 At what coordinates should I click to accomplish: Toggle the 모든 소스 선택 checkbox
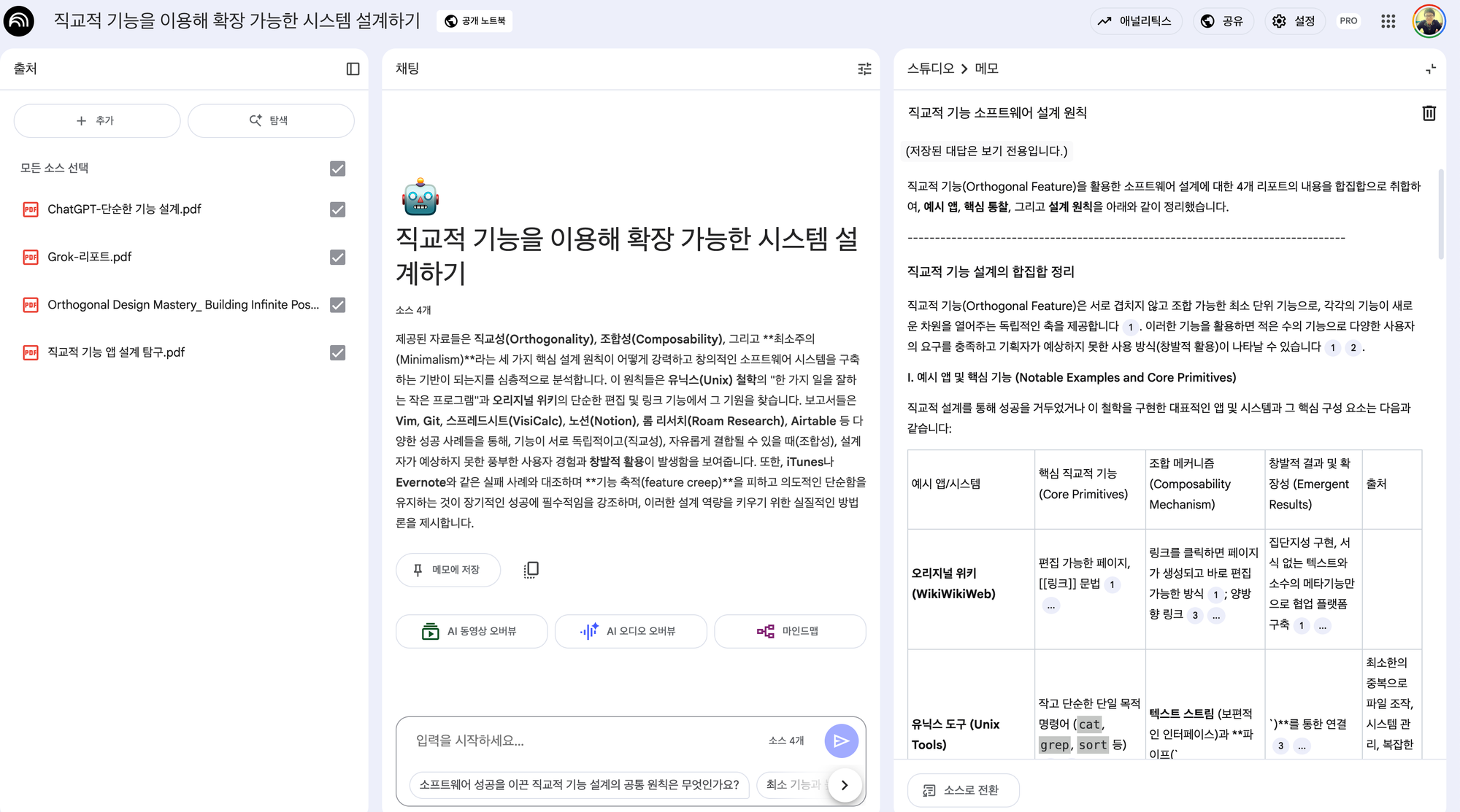[337, 169]
